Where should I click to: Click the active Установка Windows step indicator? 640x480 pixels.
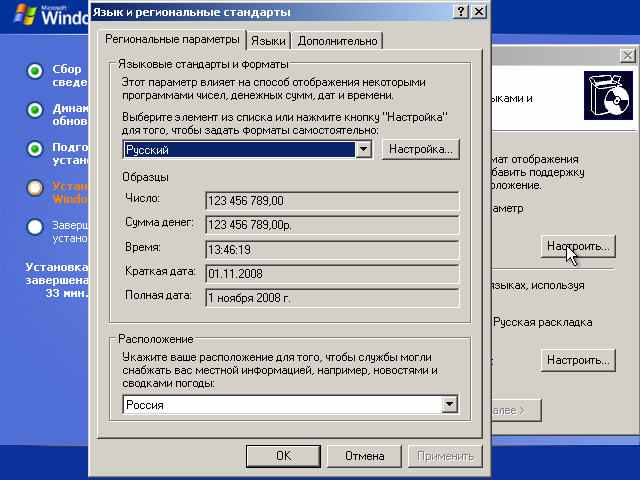pos(35,188)
